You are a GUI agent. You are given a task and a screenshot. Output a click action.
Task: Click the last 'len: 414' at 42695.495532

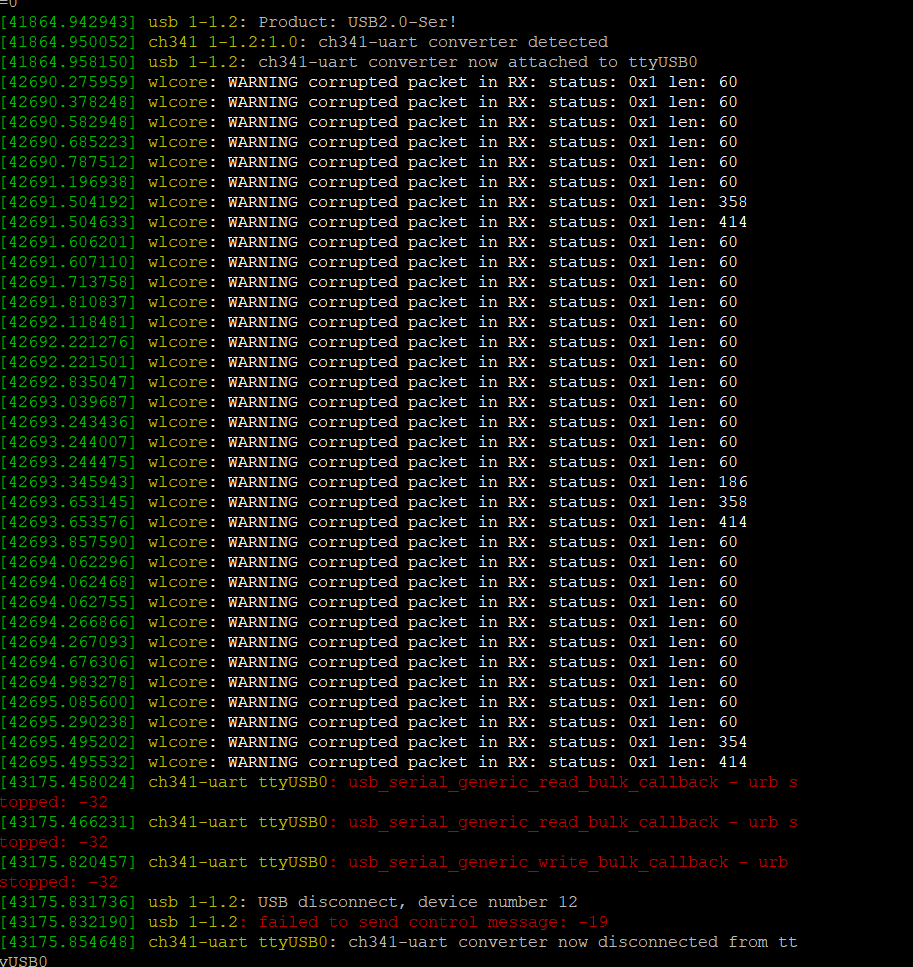708,762
